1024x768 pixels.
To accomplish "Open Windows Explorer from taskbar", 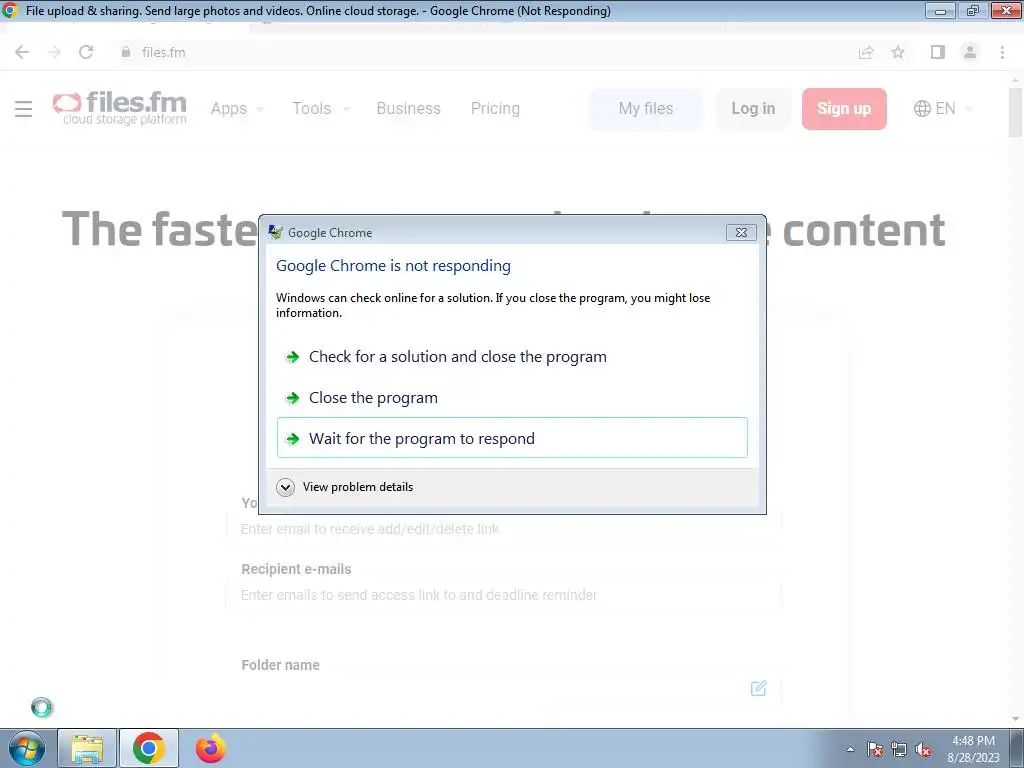I will 87,748.
